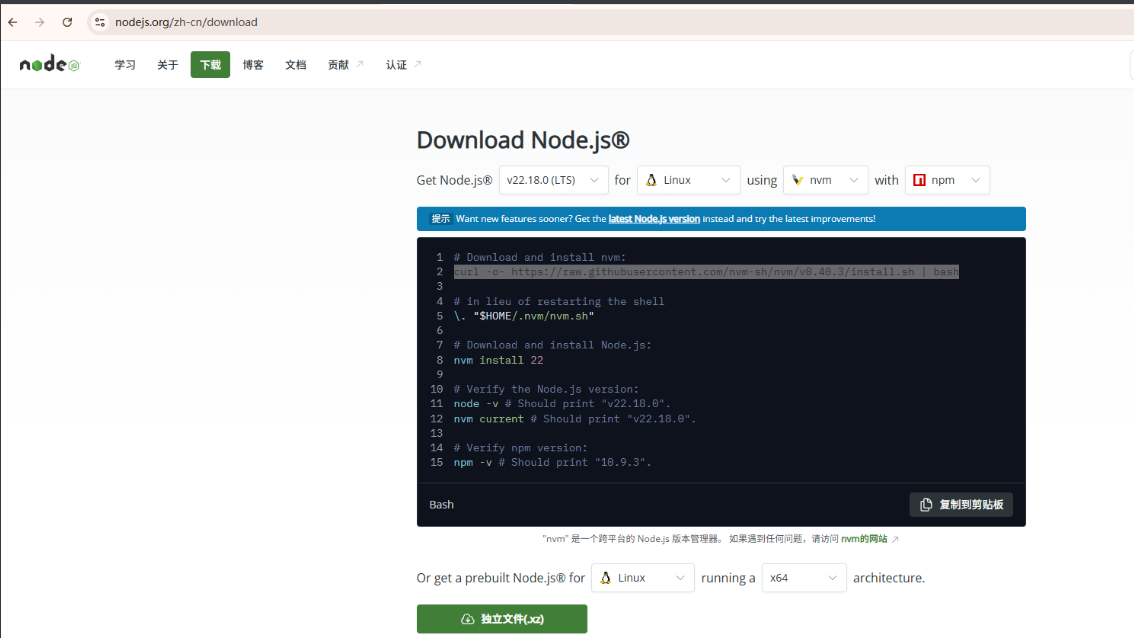This screenshot has height=638, width=1134.
Task: Click the 'nvm install 22' code line
Action: (x=498, y=360)
